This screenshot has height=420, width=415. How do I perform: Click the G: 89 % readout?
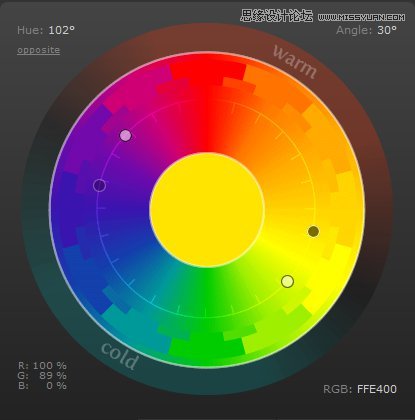(42, 376)
